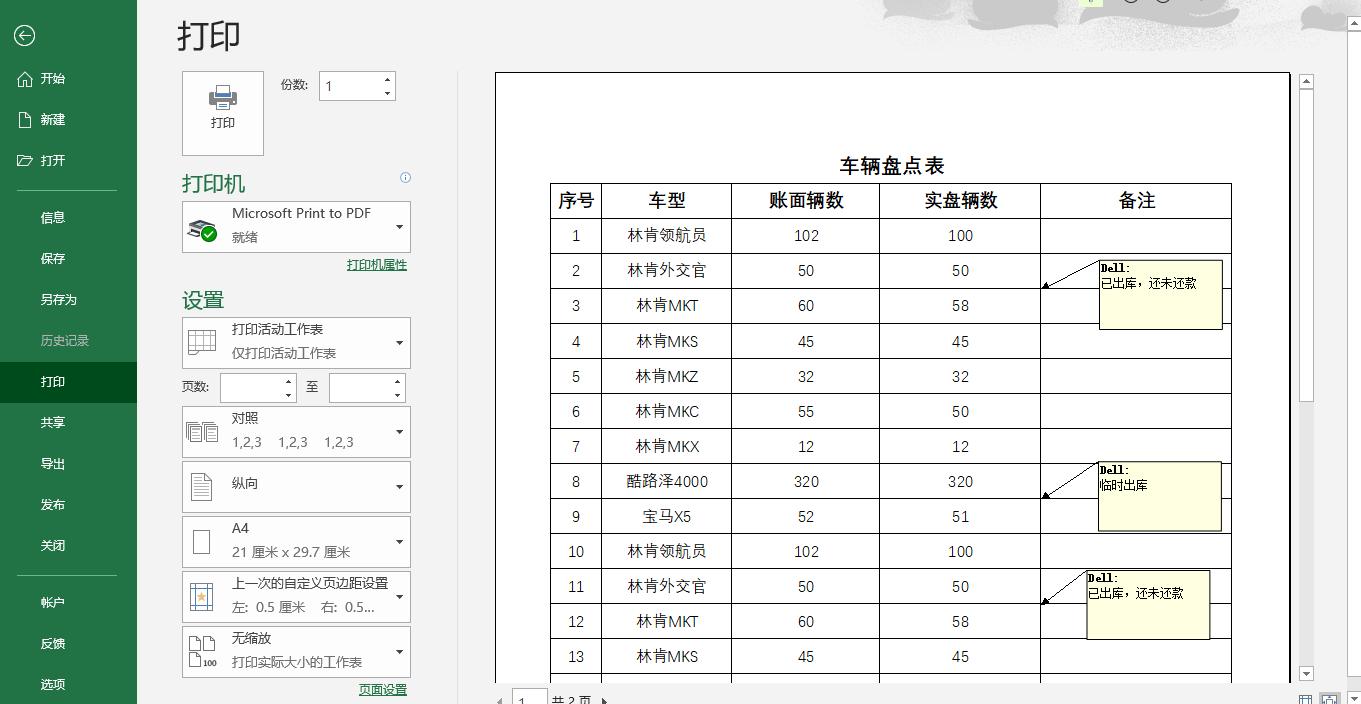Click the collated printing (对照) icon

point(202,431)
